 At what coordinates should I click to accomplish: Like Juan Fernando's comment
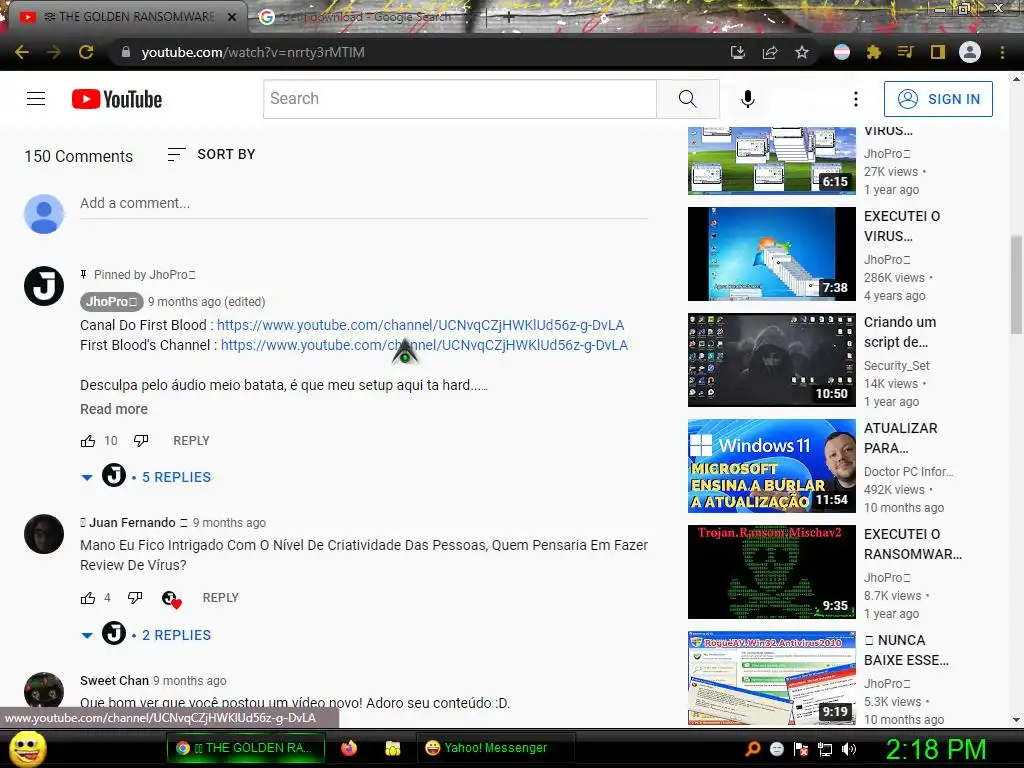point(88,598)
